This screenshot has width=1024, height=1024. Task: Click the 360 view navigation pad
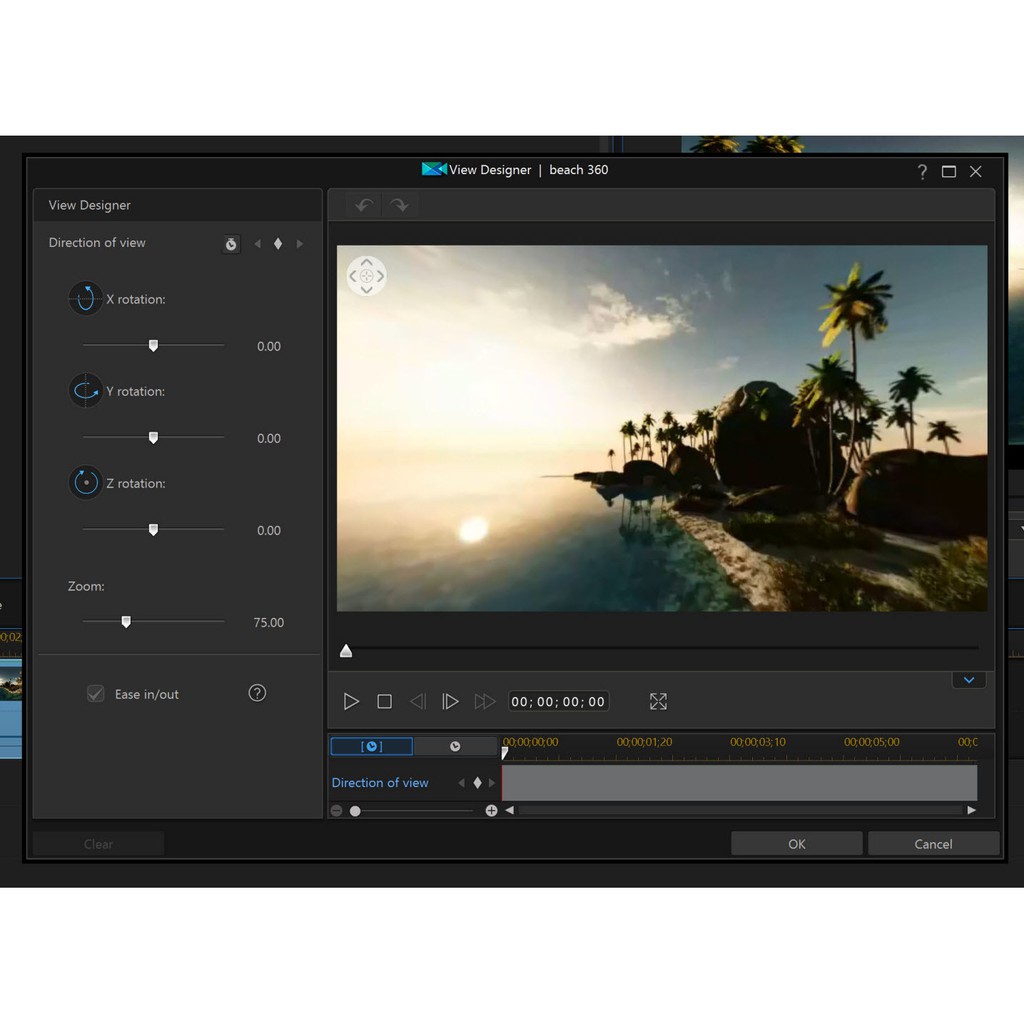366,276
